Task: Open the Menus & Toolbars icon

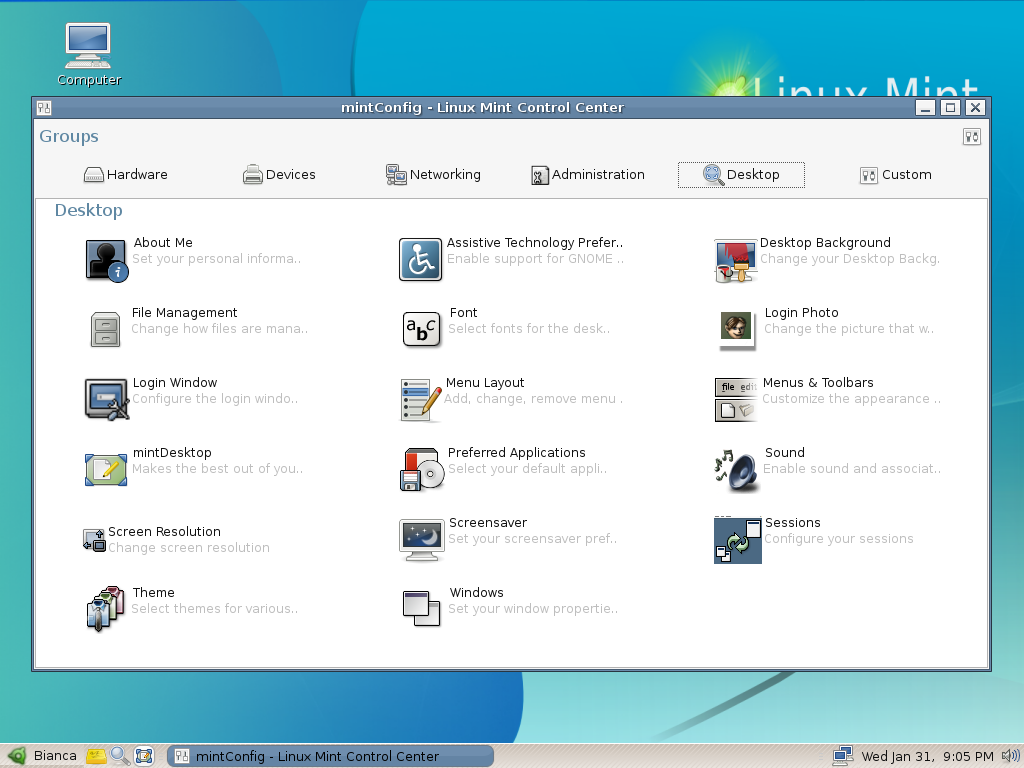Action: tap(736, 400)
